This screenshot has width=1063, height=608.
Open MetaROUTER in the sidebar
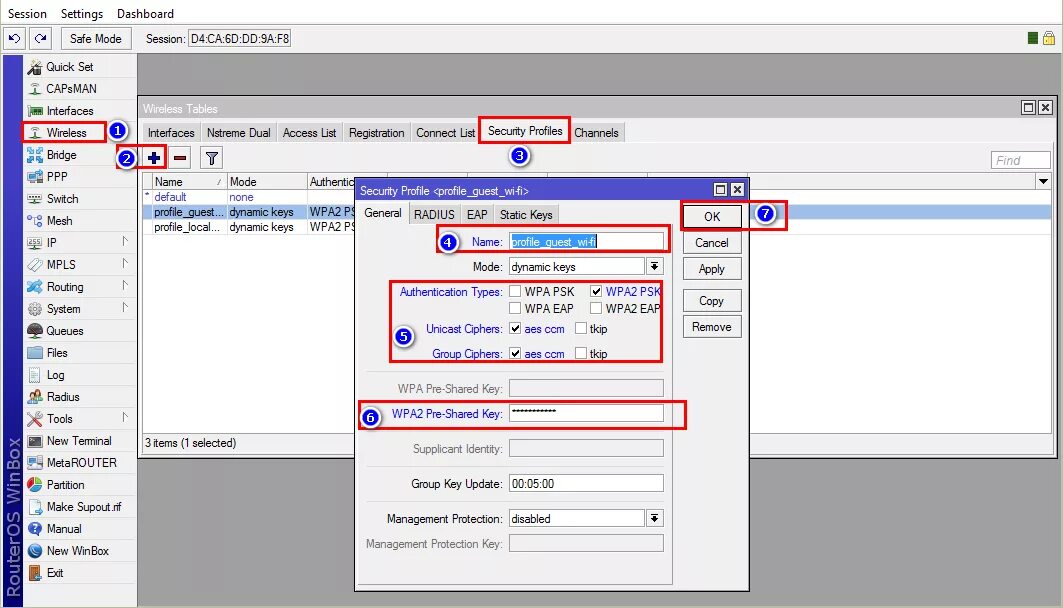pos(81,462)
